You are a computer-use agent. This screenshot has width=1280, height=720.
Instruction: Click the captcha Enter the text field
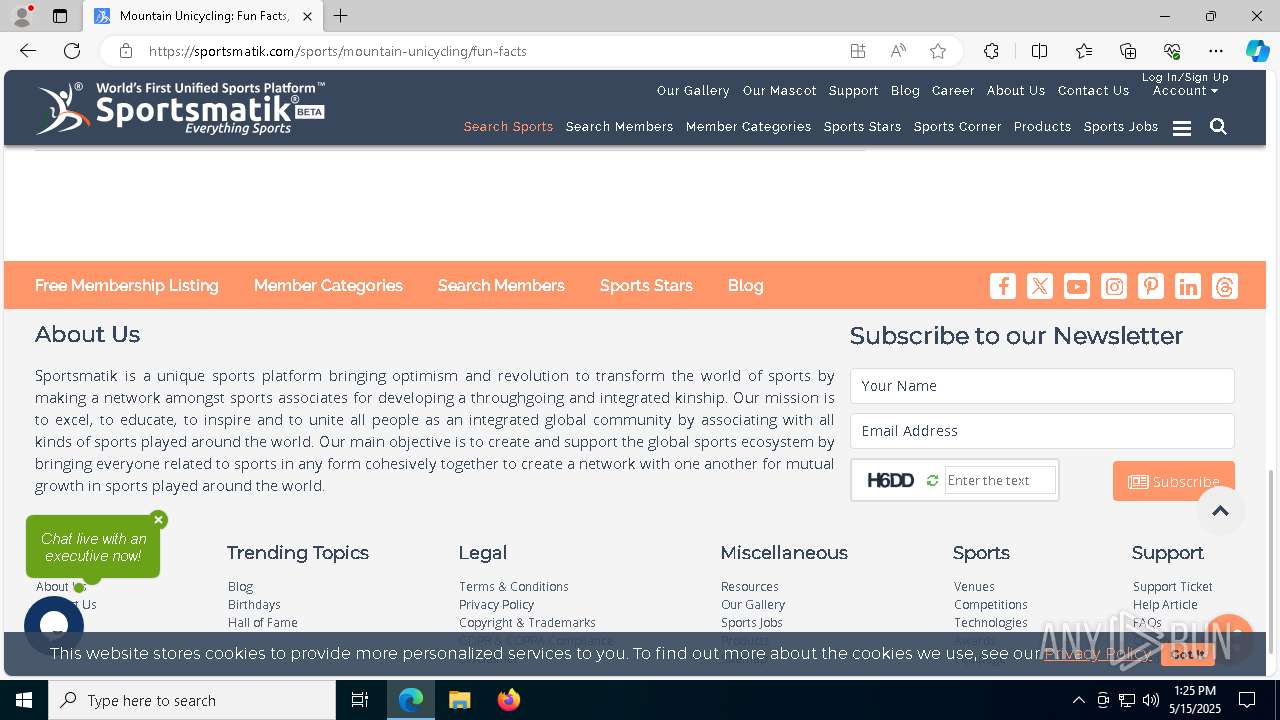coord(1000,481)
